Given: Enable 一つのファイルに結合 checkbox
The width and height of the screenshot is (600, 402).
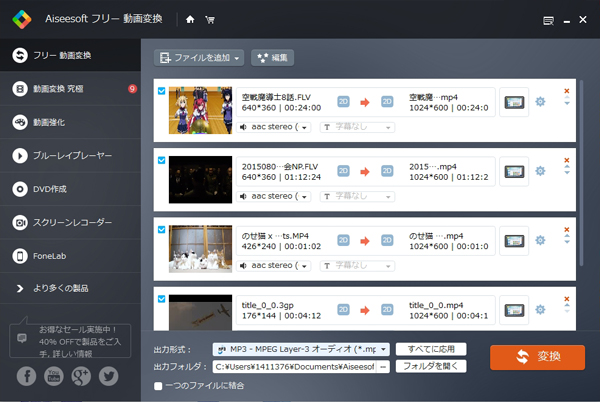Looking at the screenshot, I should pos(158,386).
